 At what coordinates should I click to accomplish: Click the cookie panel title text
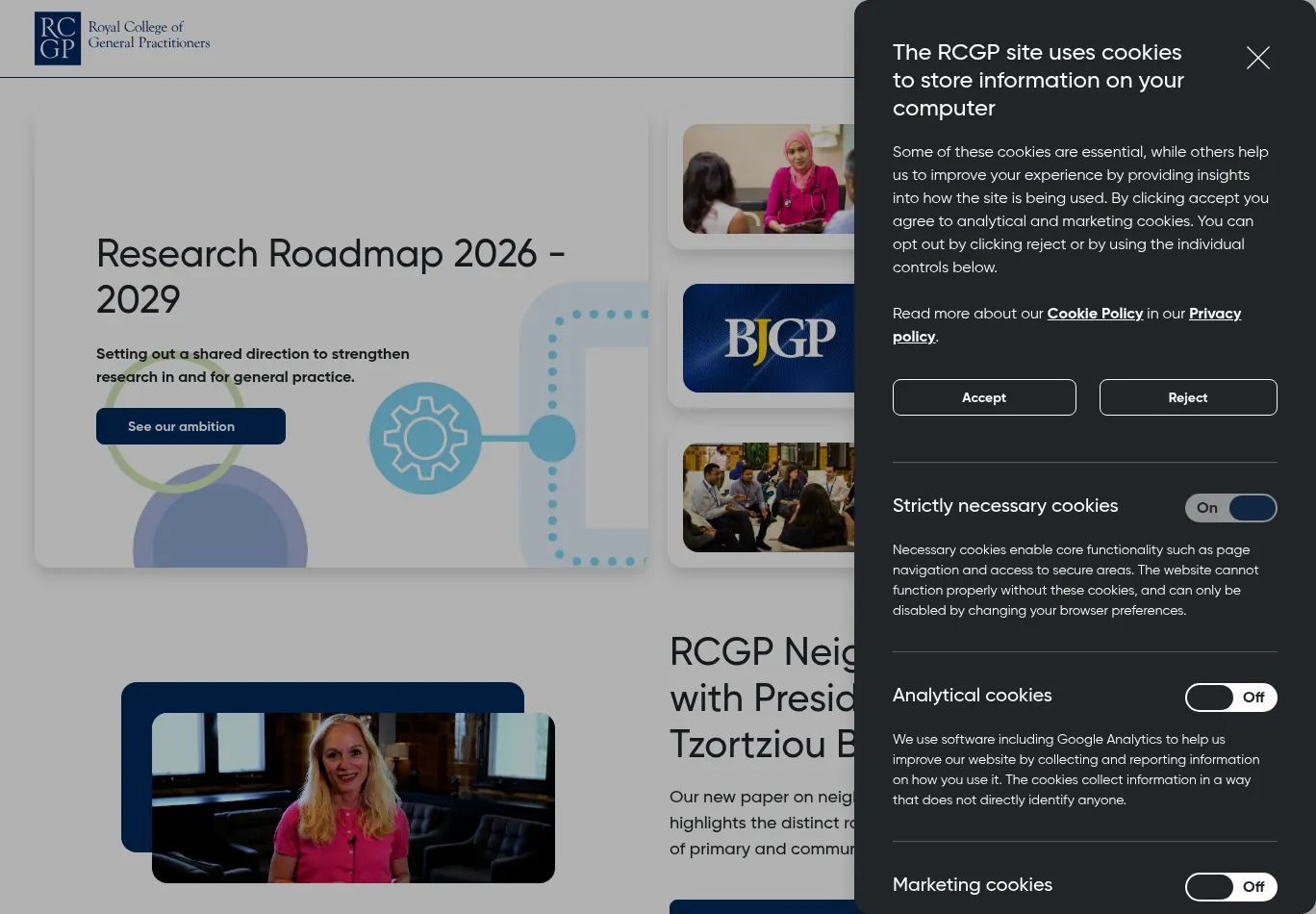(1038, 80)
